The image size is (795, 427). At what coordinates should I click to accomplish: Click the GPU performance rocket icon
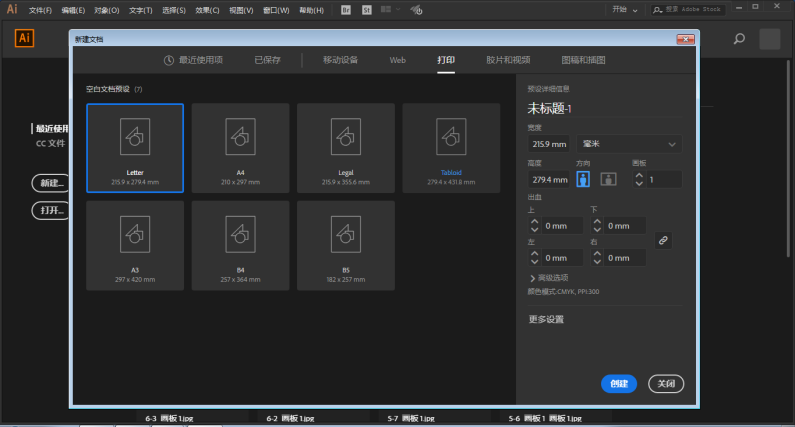pos(416,10)
